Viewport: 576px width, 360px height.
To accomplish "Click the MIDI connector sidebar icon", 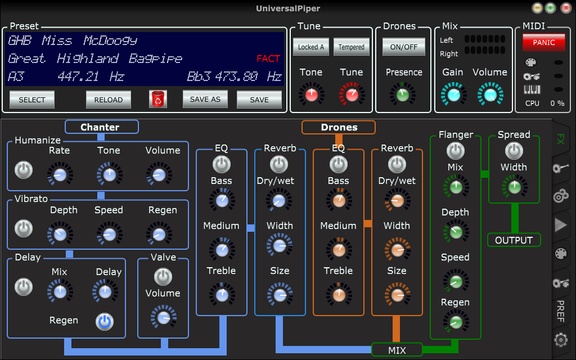I will click(x=561, y=253).
